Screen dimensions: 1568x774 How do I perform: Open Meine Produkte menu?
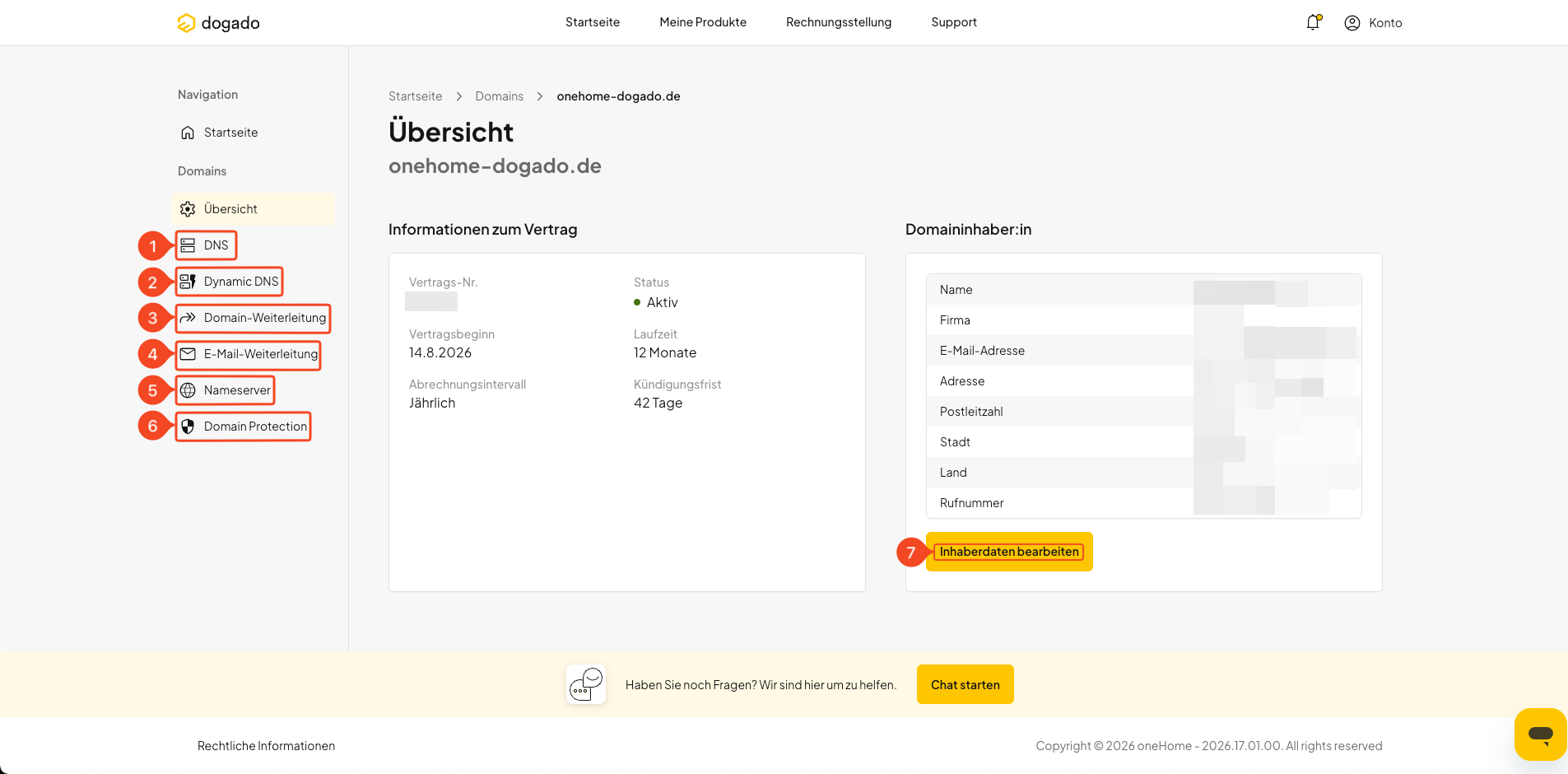pos(703,22)
